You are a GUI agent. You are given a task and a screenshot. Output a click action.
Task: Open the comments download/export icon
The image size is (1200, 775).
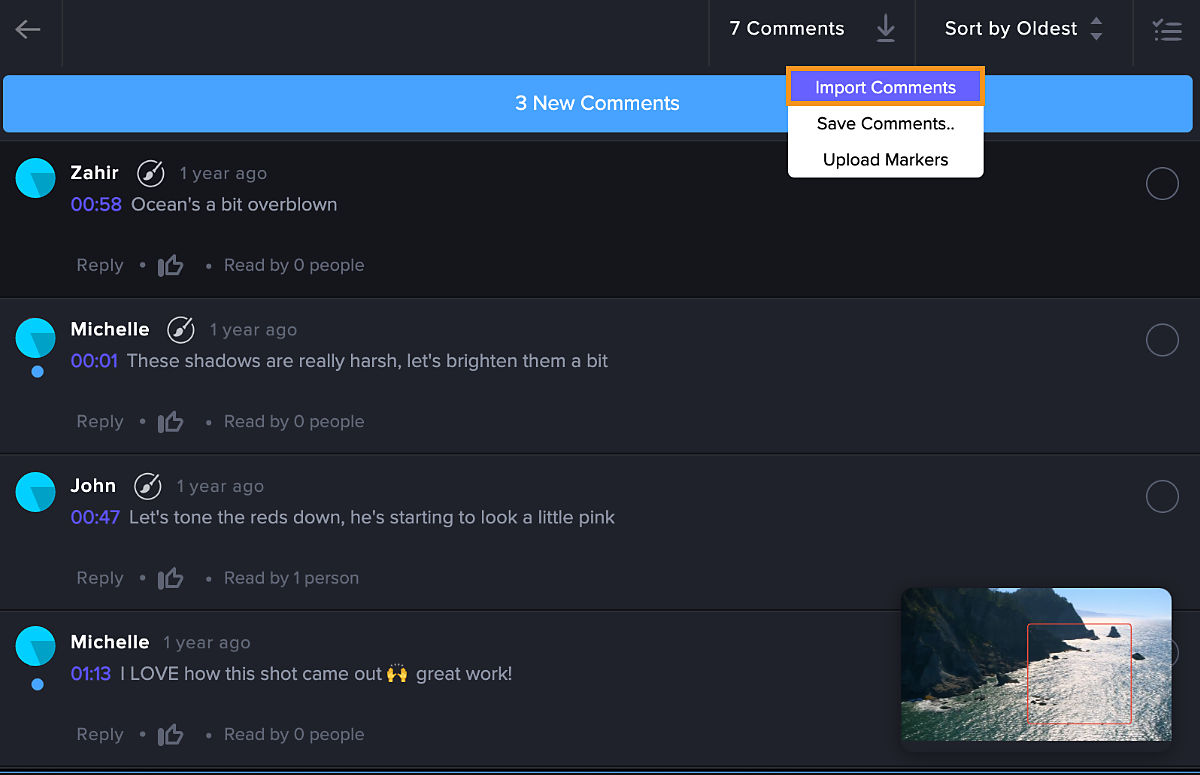tap(885, 29)
